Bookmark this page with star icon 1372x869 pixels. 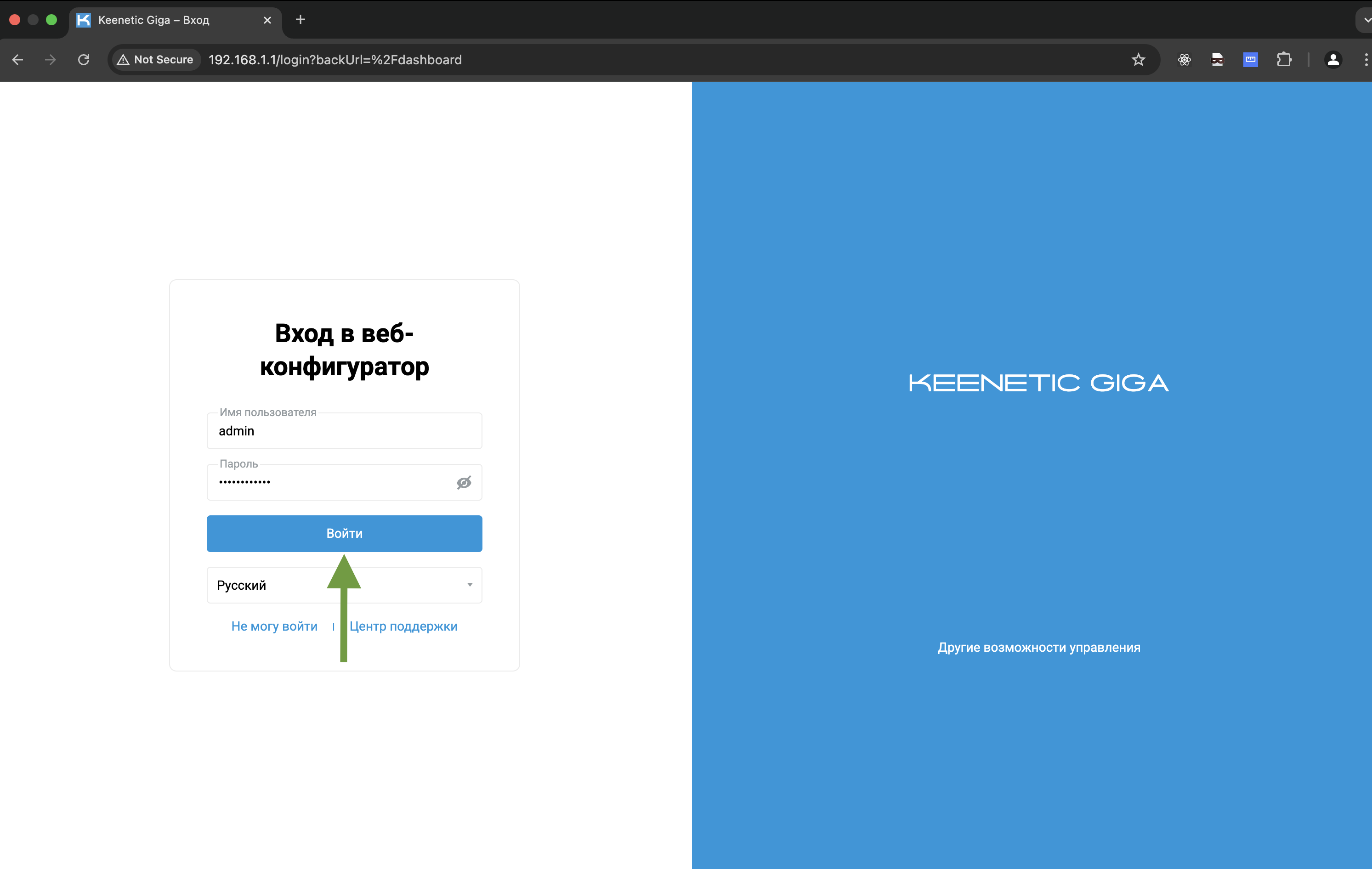[1138, 60]
